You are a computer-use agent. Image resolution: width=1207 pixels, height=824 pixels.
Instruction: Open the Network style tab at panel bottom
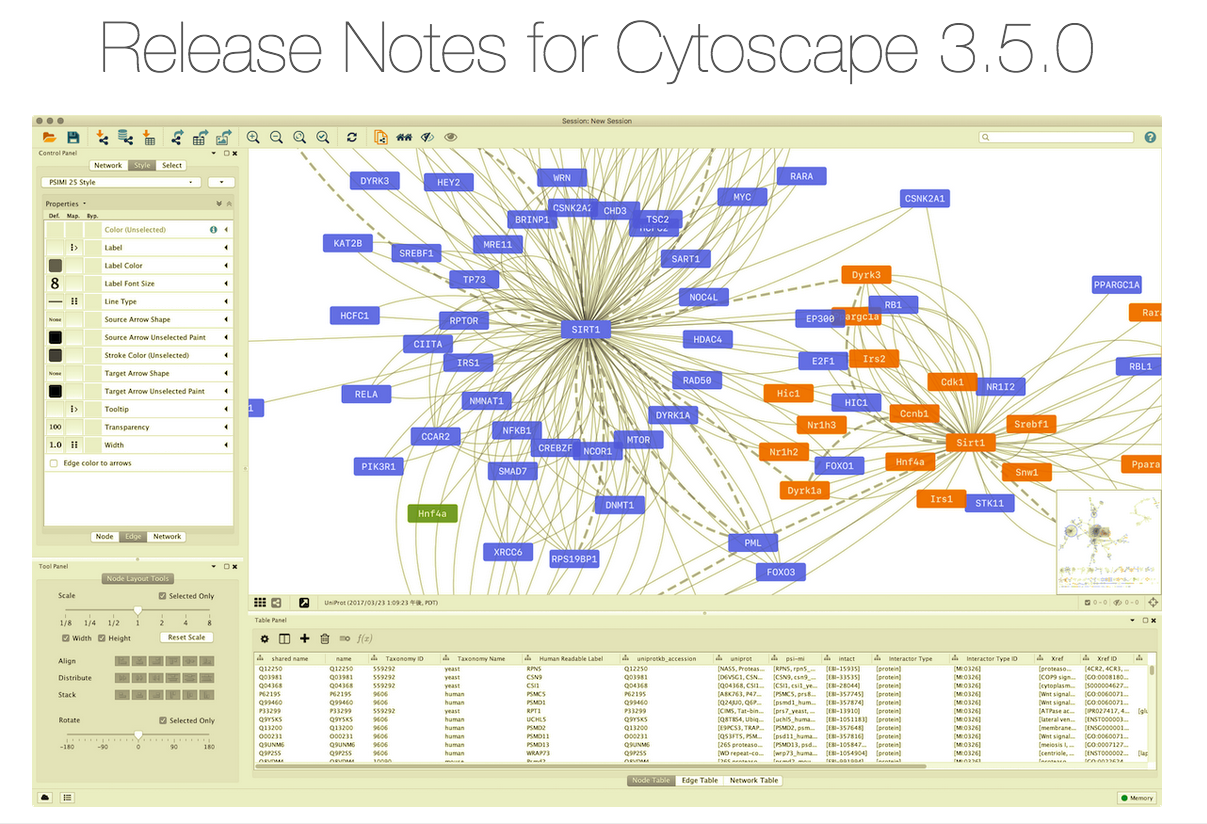pyautogui.click(x=167, y=537)
